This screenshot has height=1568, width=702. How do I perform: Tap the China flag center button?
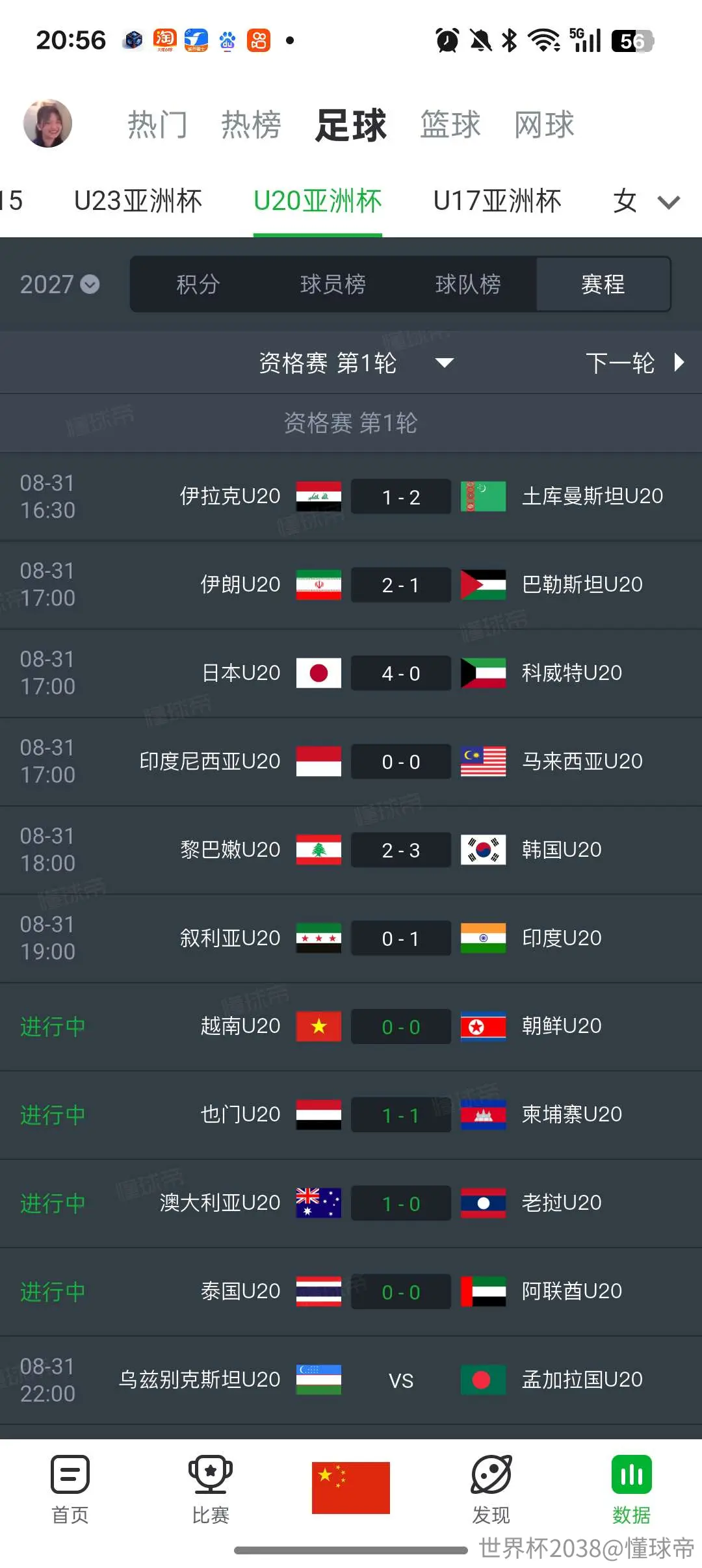(x=351, y=1487)
